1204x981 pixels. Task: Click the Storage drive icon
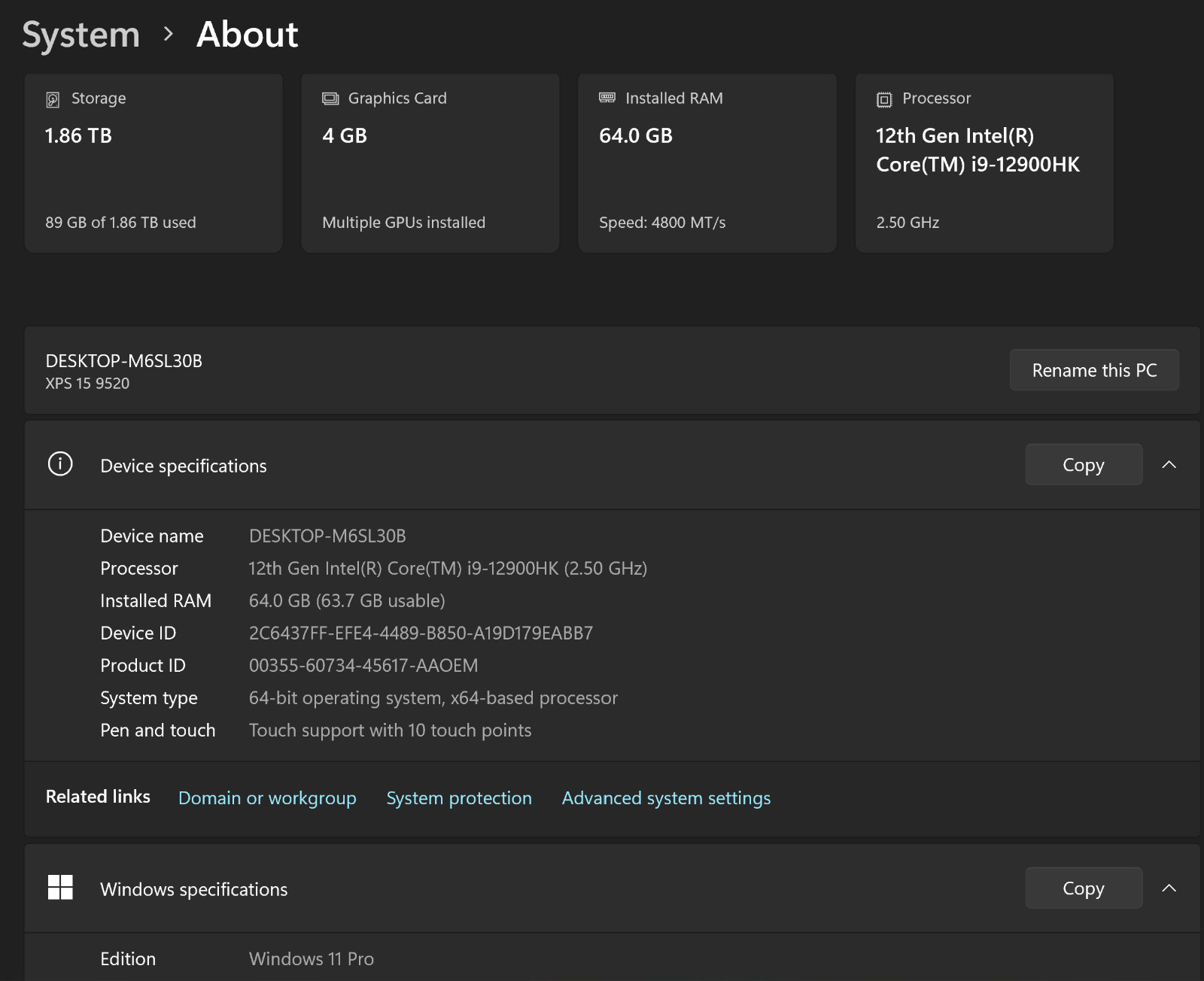click(53, 99)
